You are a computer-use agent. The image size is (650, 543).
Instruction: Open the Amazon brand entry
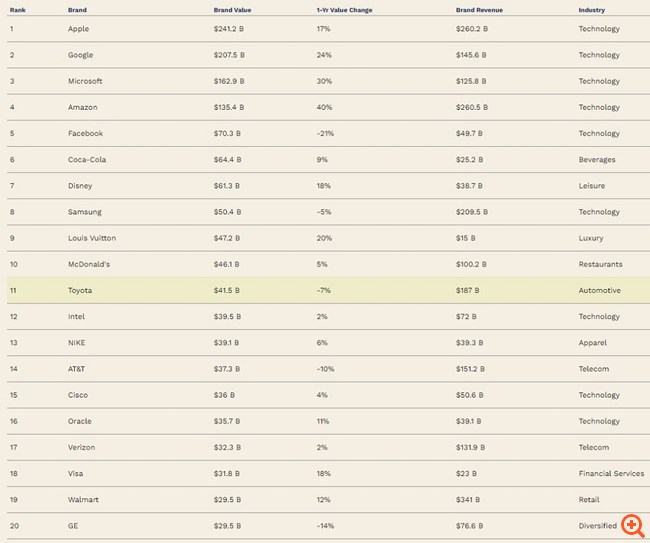point(82,107)
